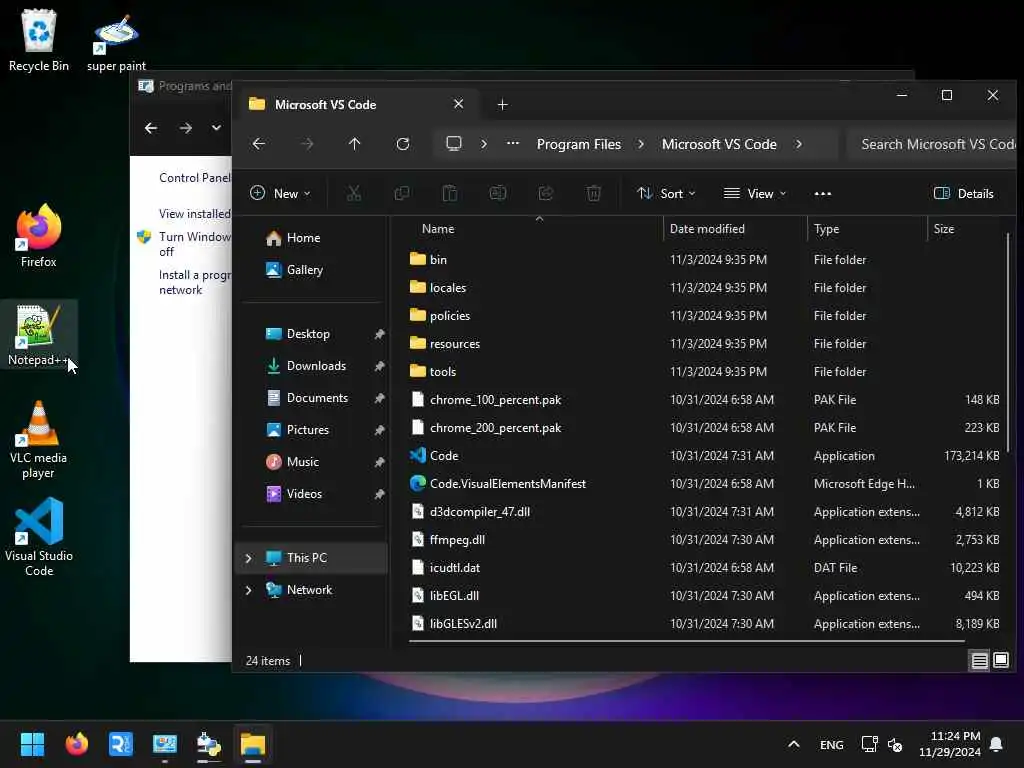Open the Sort dropdown menu
1024x768 pixels.
pos(666,193)
